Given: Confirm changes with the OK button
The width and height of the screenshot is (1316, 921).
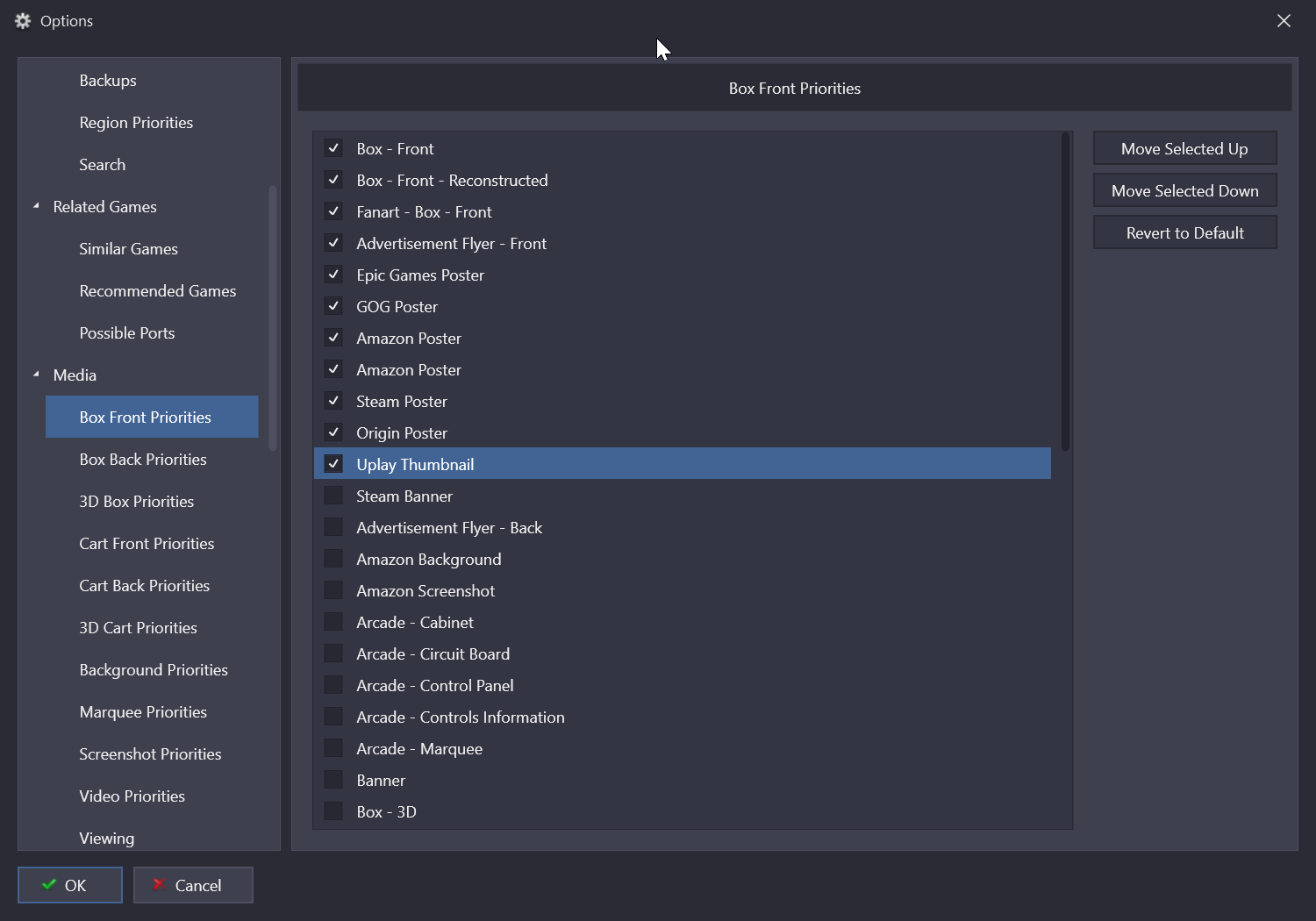Looking at the screenshot, I should click(x=70, y=885).
